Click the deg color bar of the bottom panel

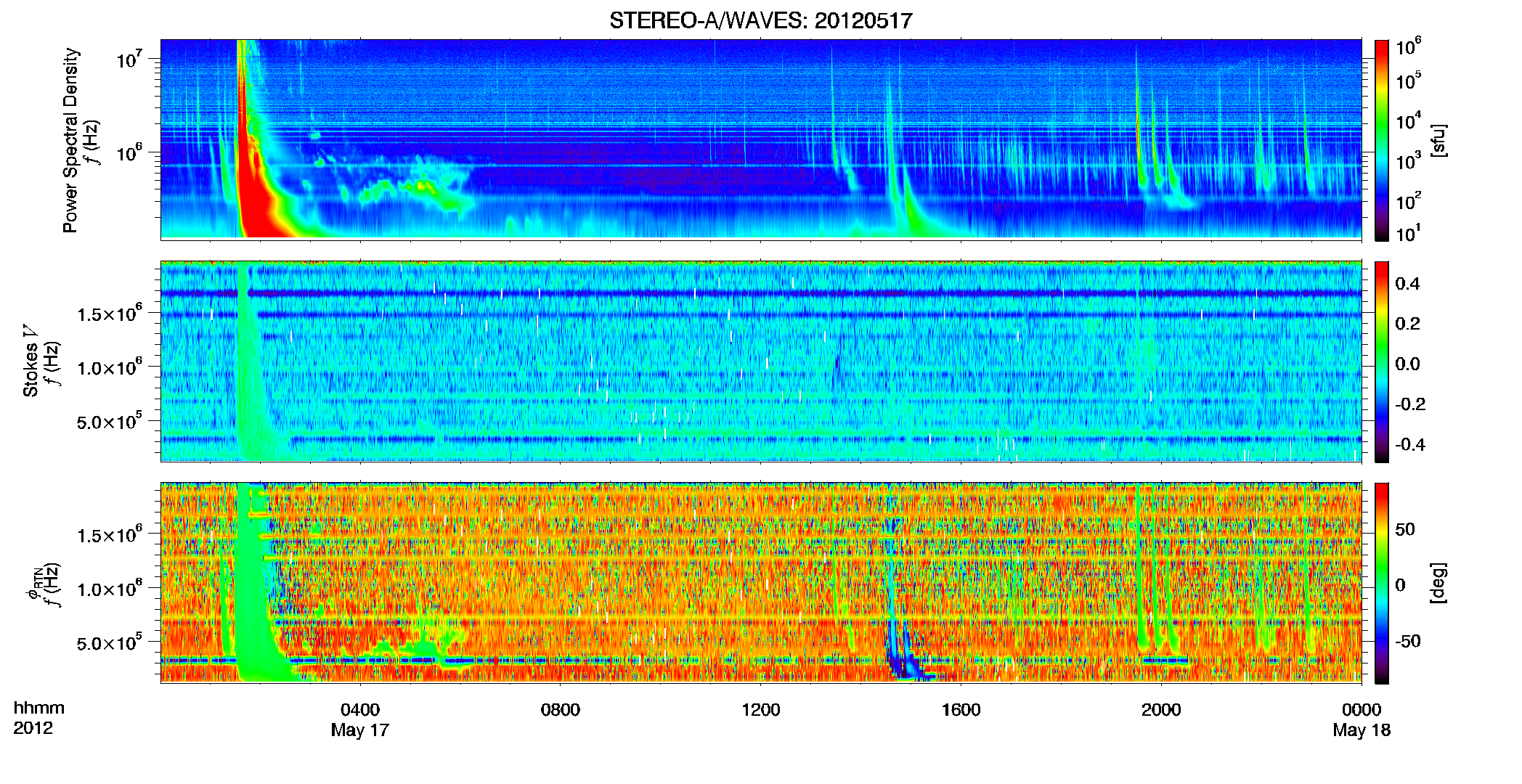pyautogui.click(x=1381, y=583)
